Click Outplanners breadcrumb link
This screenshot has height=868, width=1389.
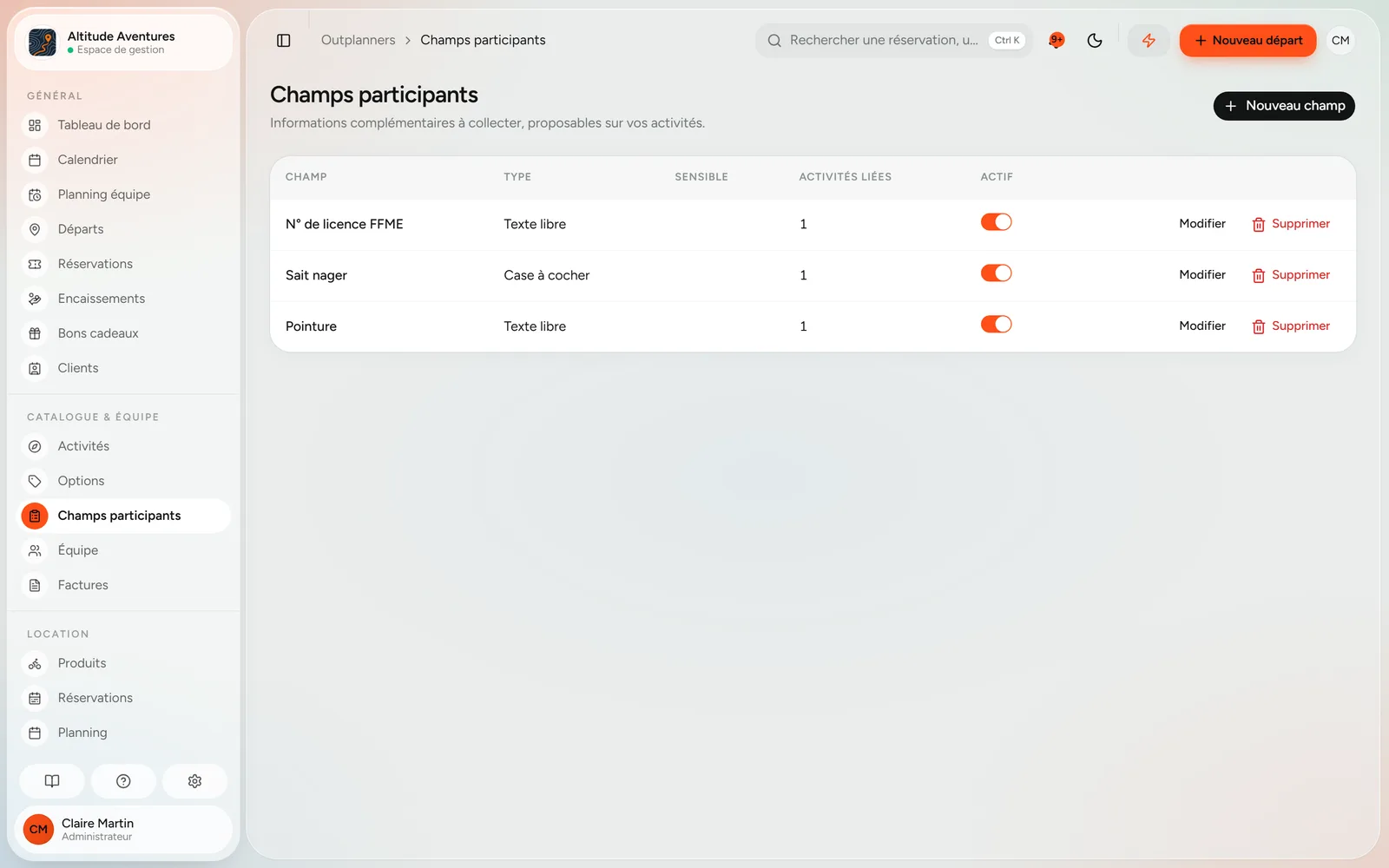(358, 40)
